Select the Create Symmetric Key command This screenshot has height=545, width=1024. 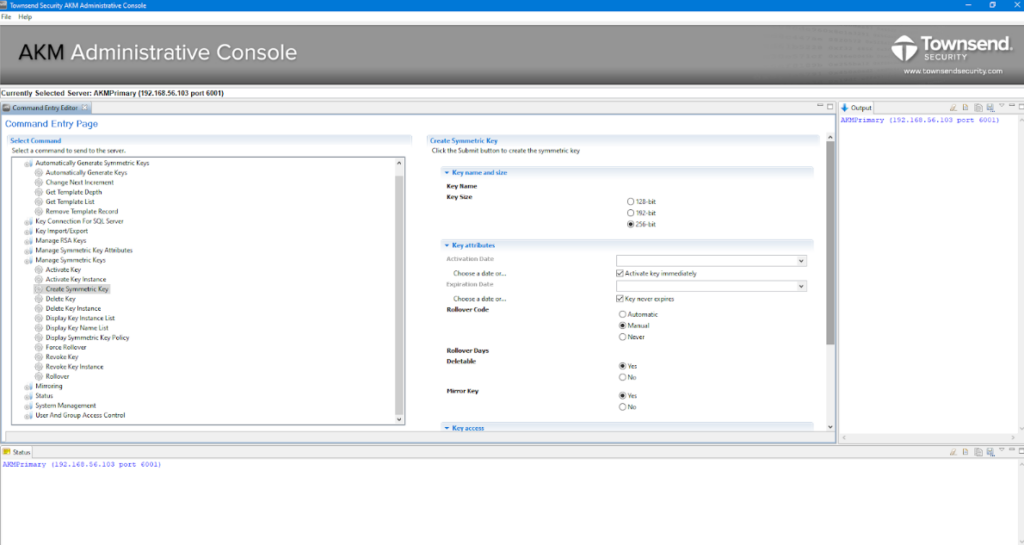coord(76,289)
